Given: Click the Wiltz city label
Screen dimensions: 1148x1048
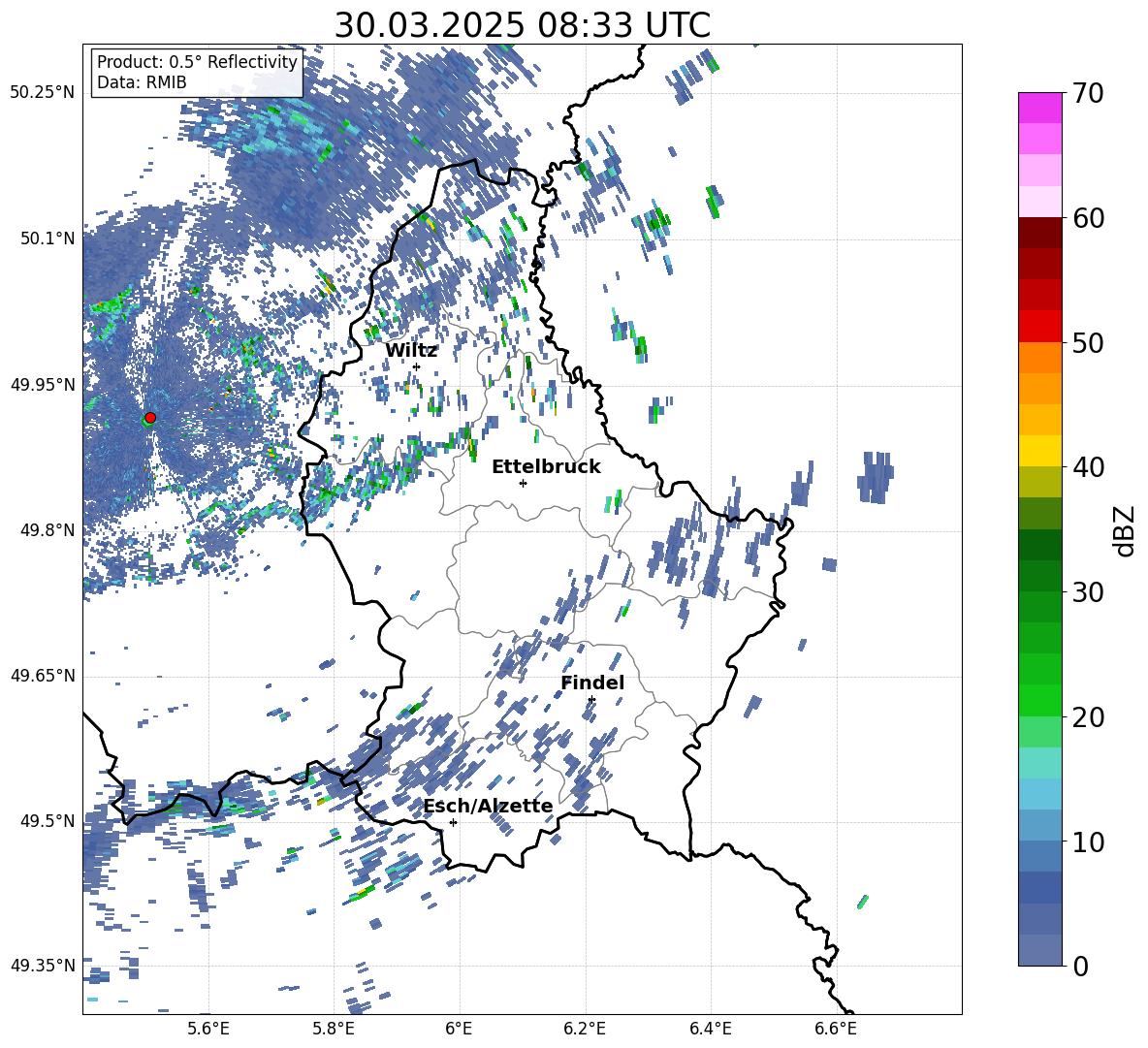Looking at the screenshot, I should pos(411,351).
